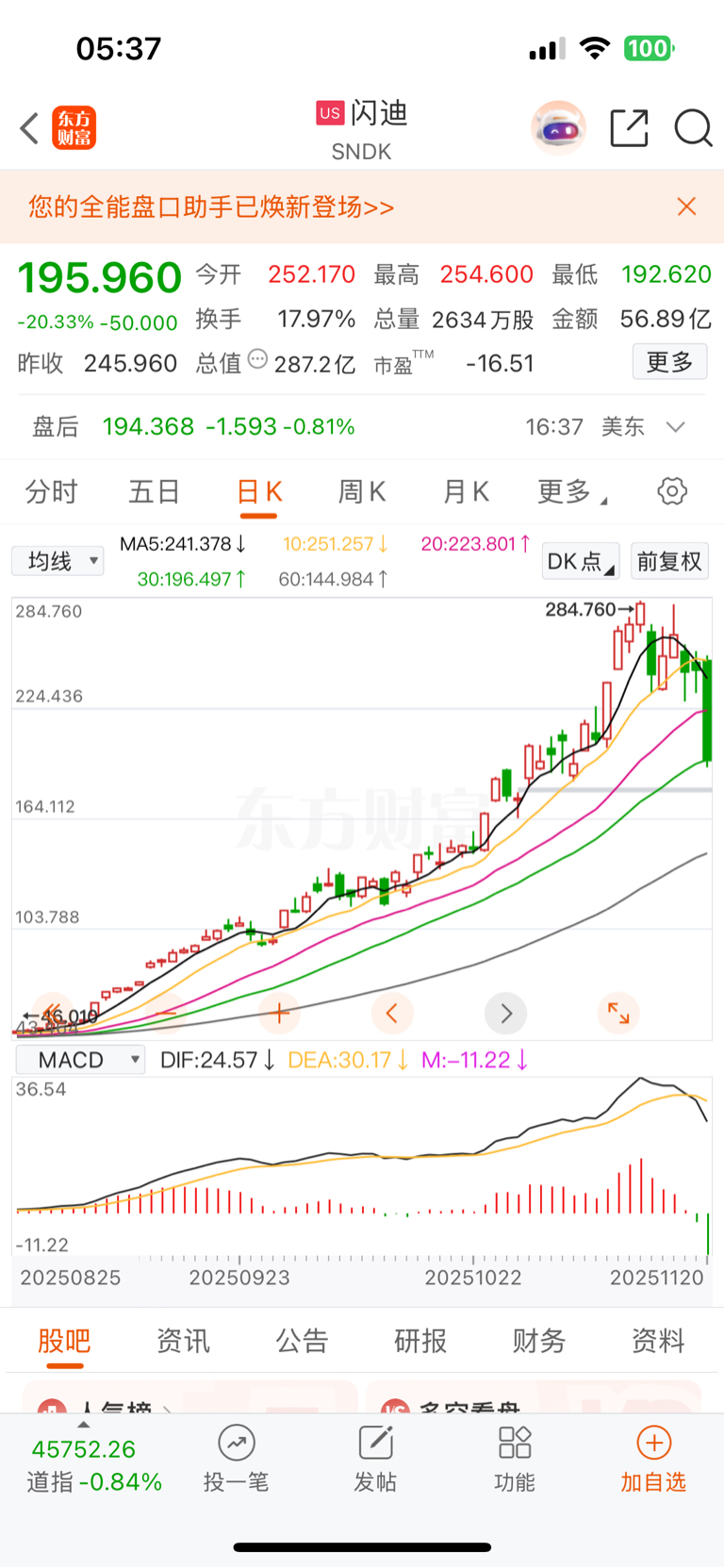Tap the MA 20:223.801 value
The image size is (724, 1568).
click(475, 544)
